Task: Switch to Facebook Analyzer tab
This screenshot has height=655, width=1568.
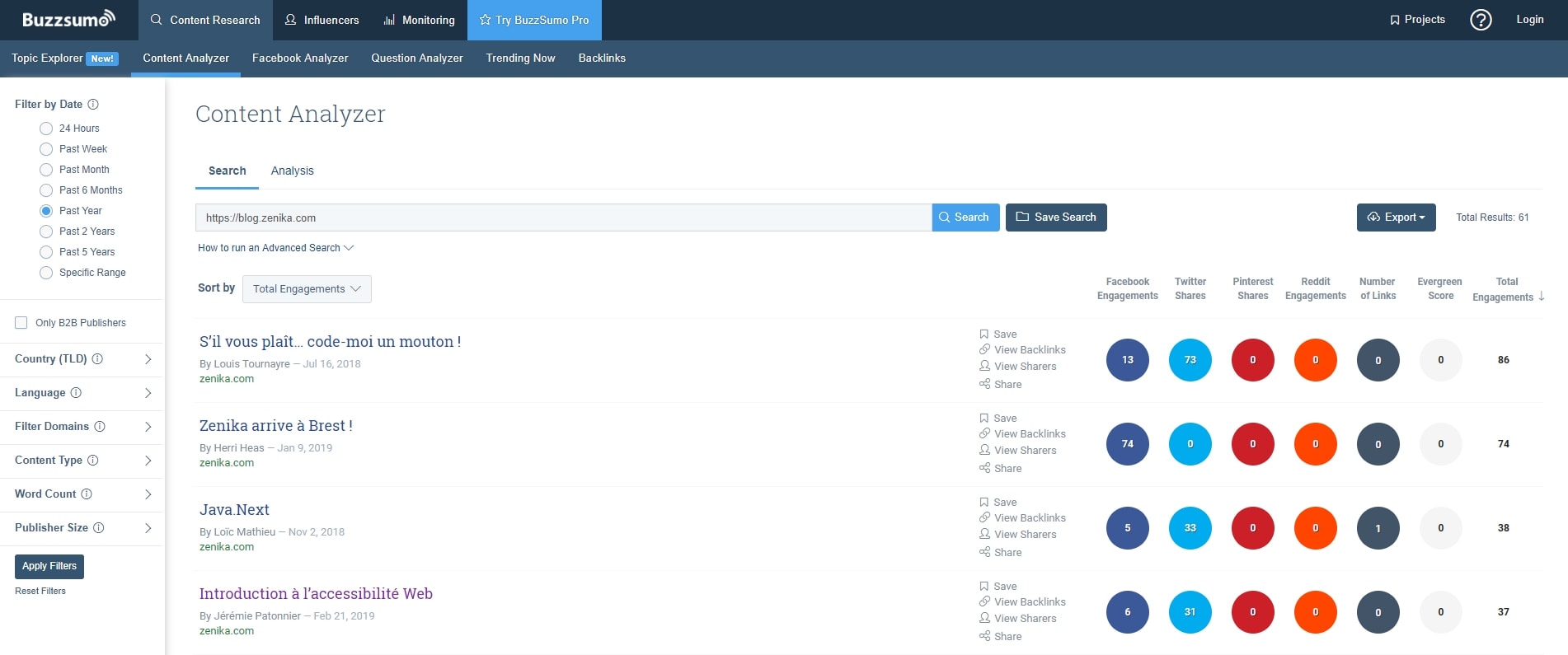Action: tap(300, 58)
